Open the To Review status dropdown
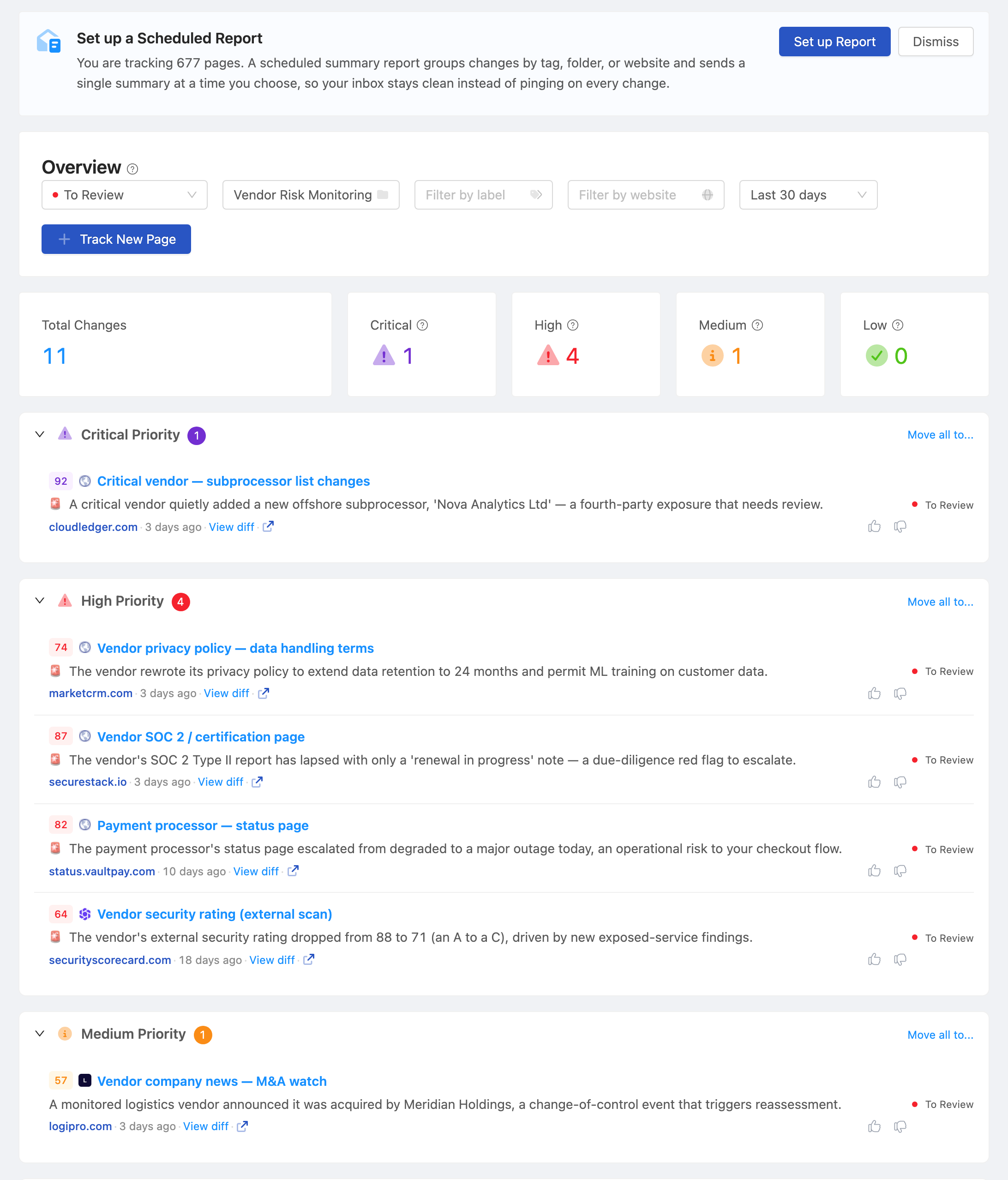Screen dimensions: 1008x1180 (x=124, y=195)
